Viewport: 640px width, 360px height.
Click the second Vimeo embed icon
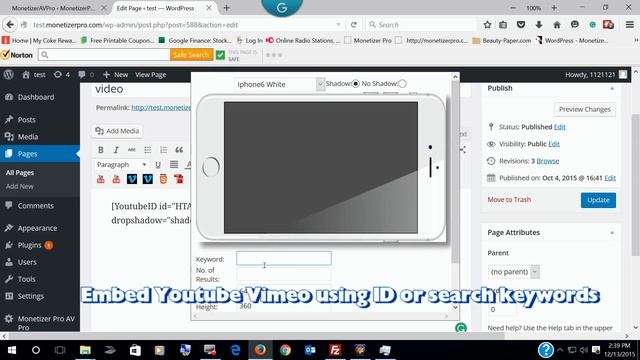[147, 179]
